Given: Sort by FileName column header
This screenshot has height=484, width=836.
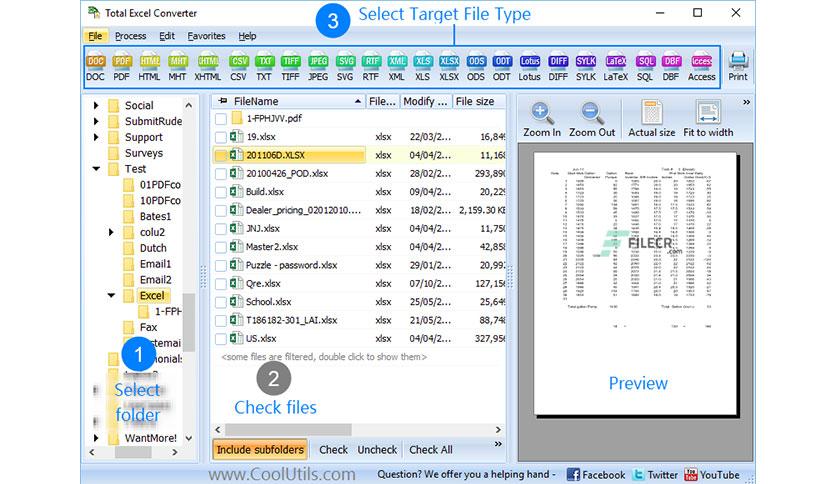Looking at the screenshot, I should tap(288, 101).
